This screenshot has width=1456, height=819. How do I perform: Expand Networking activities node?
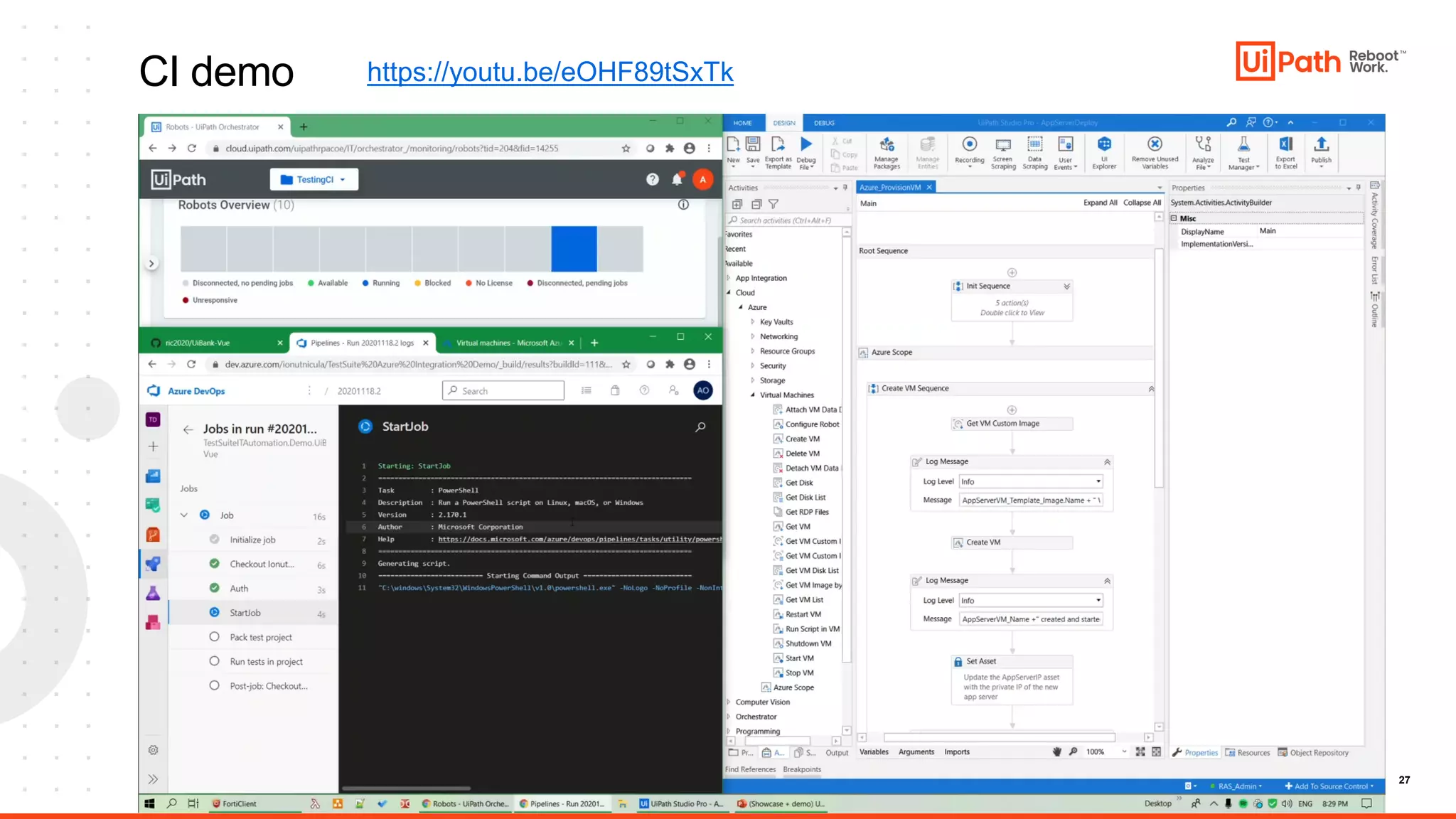753,336
